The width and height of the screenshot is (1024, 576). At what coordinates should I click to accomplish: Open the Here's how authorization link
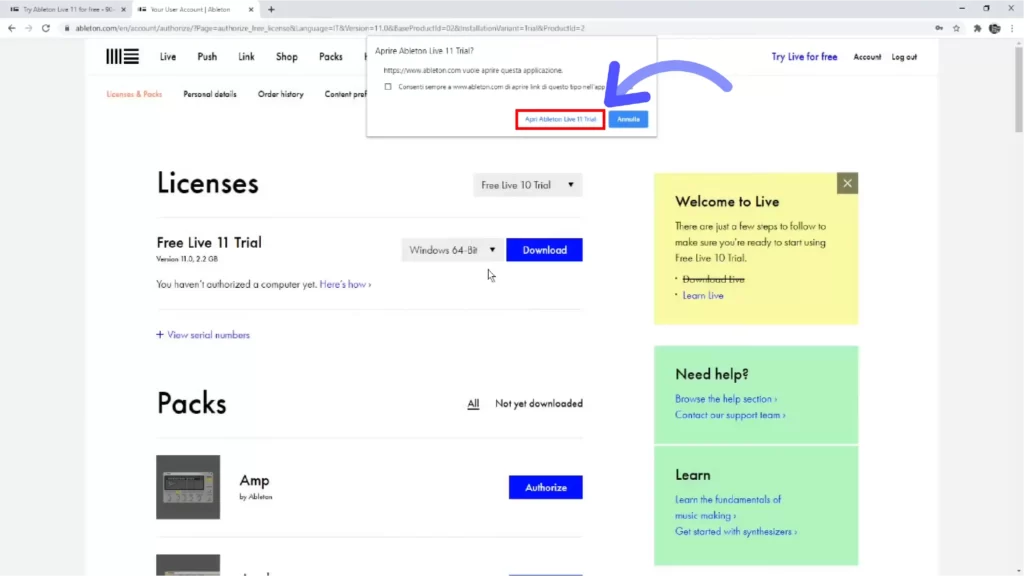pos(345,284)
